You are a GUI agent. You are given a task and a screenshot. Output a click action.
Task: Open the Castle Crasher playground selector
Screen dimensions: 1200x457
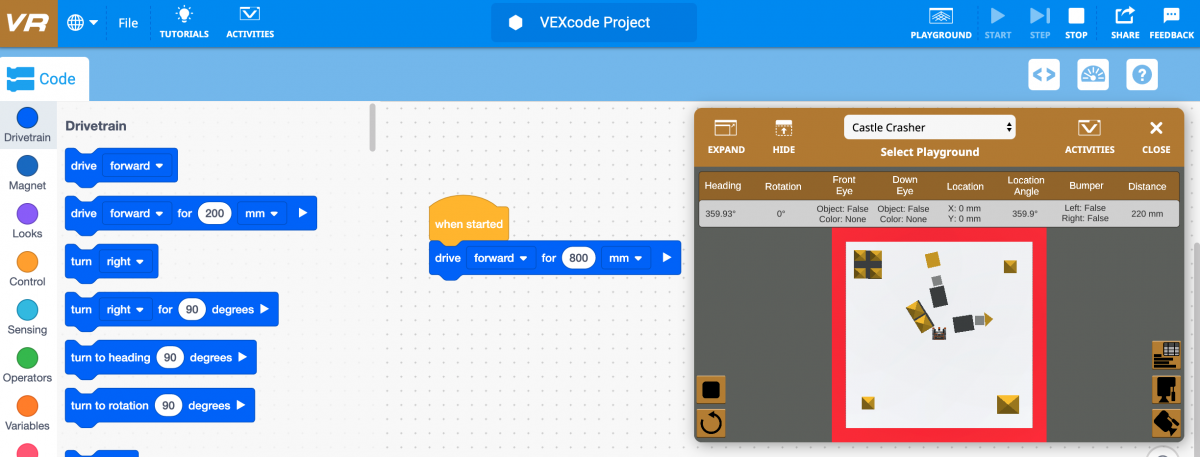(x=930, y=127)
